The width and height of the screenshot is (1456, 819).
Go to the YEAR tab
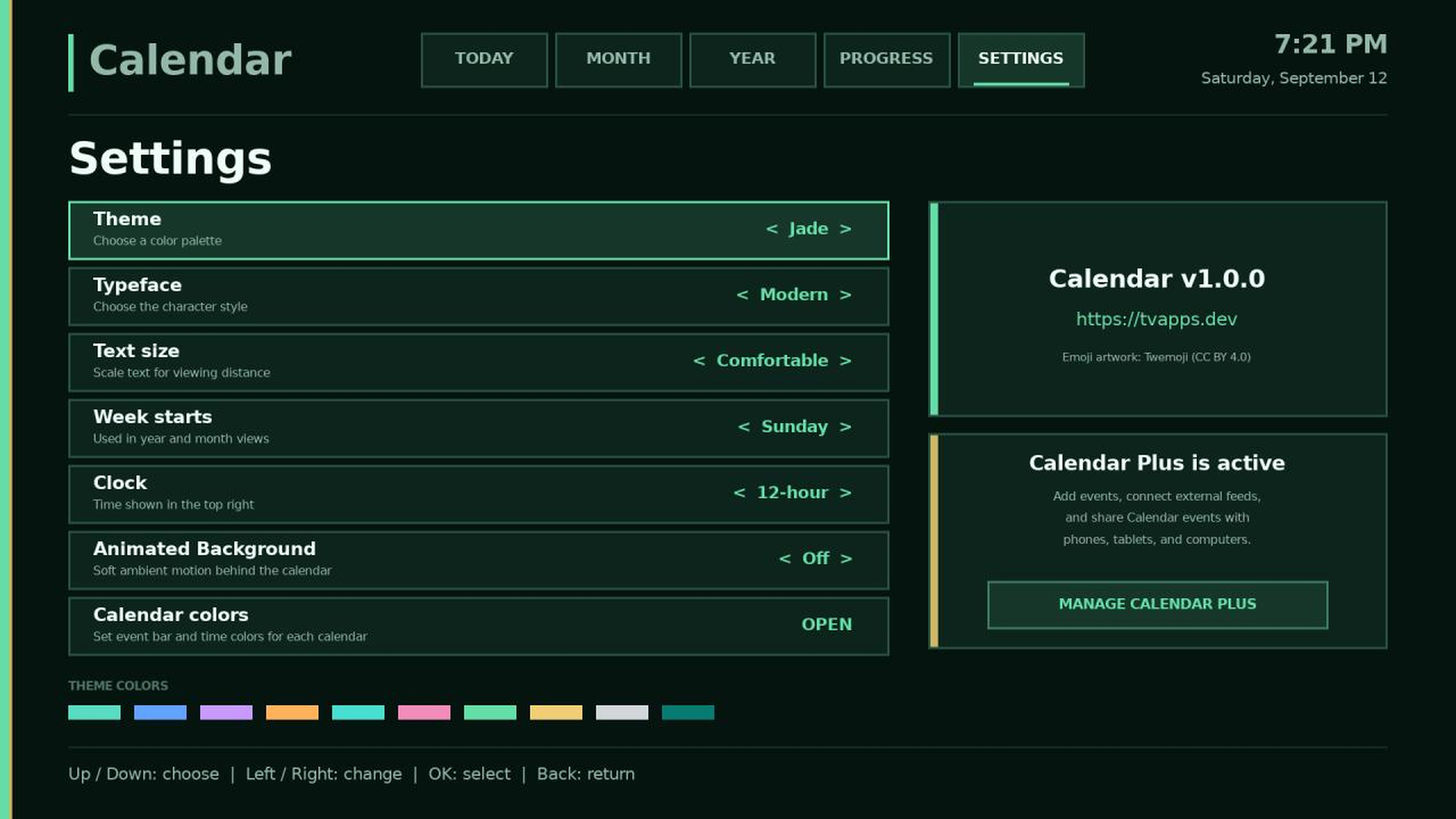[752, 59]
